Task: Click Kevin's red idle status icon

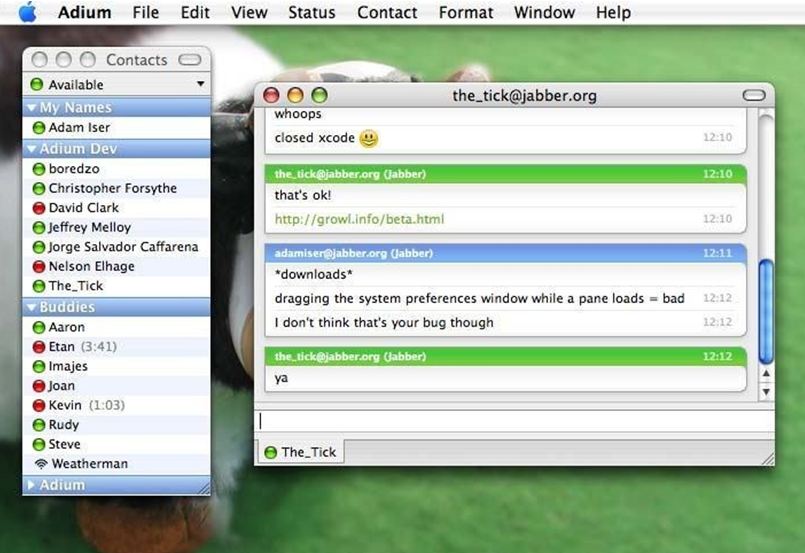Action: point(39,406)
